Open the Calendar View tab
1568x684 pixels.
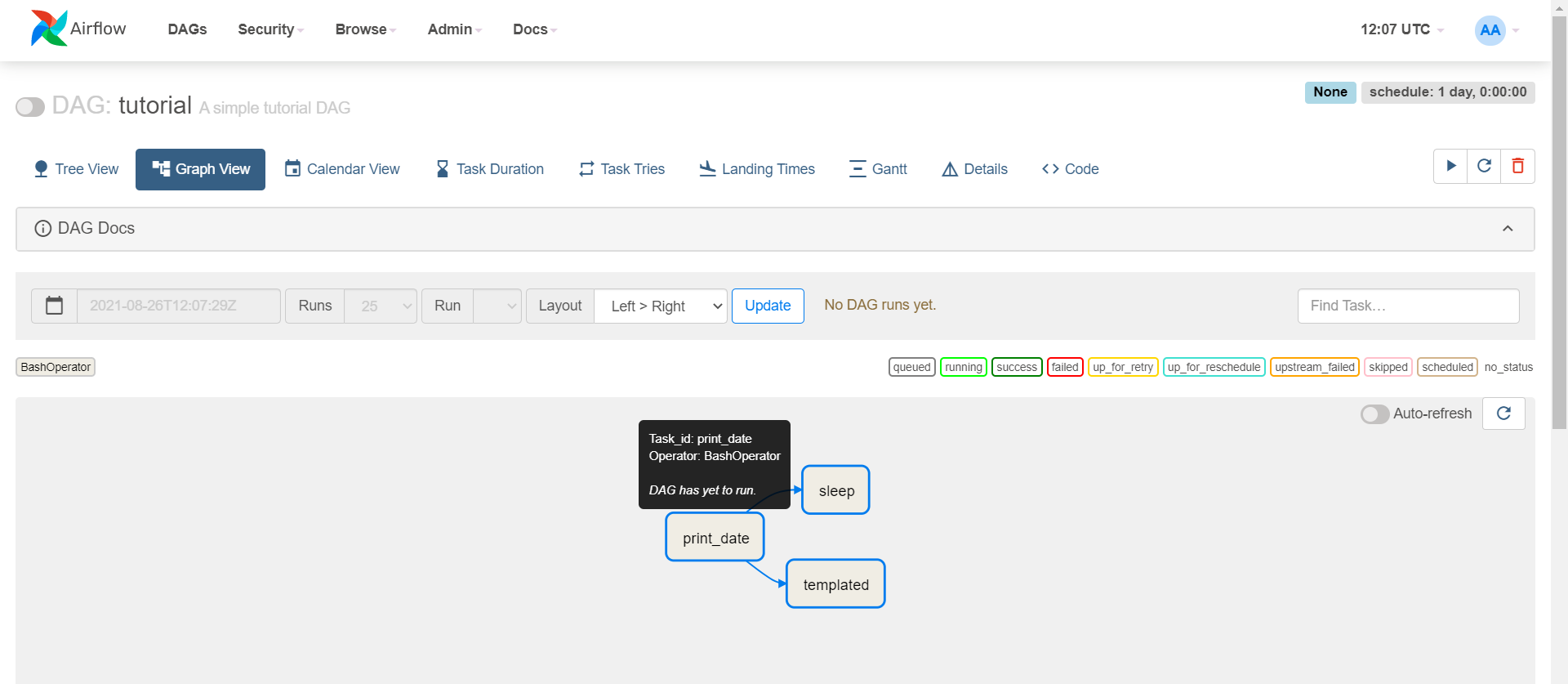pyautogui.click(x=342, y=169)
